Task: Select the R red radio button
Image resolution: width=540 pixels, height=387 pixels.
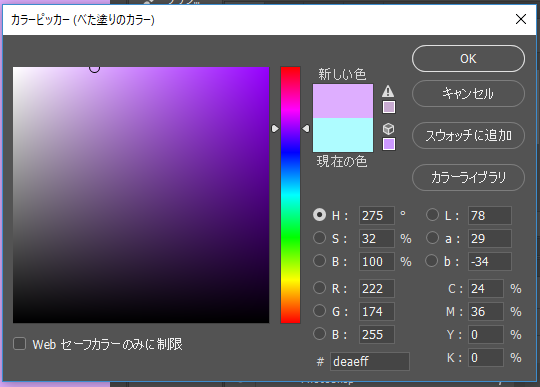Action: pos(320,288)
